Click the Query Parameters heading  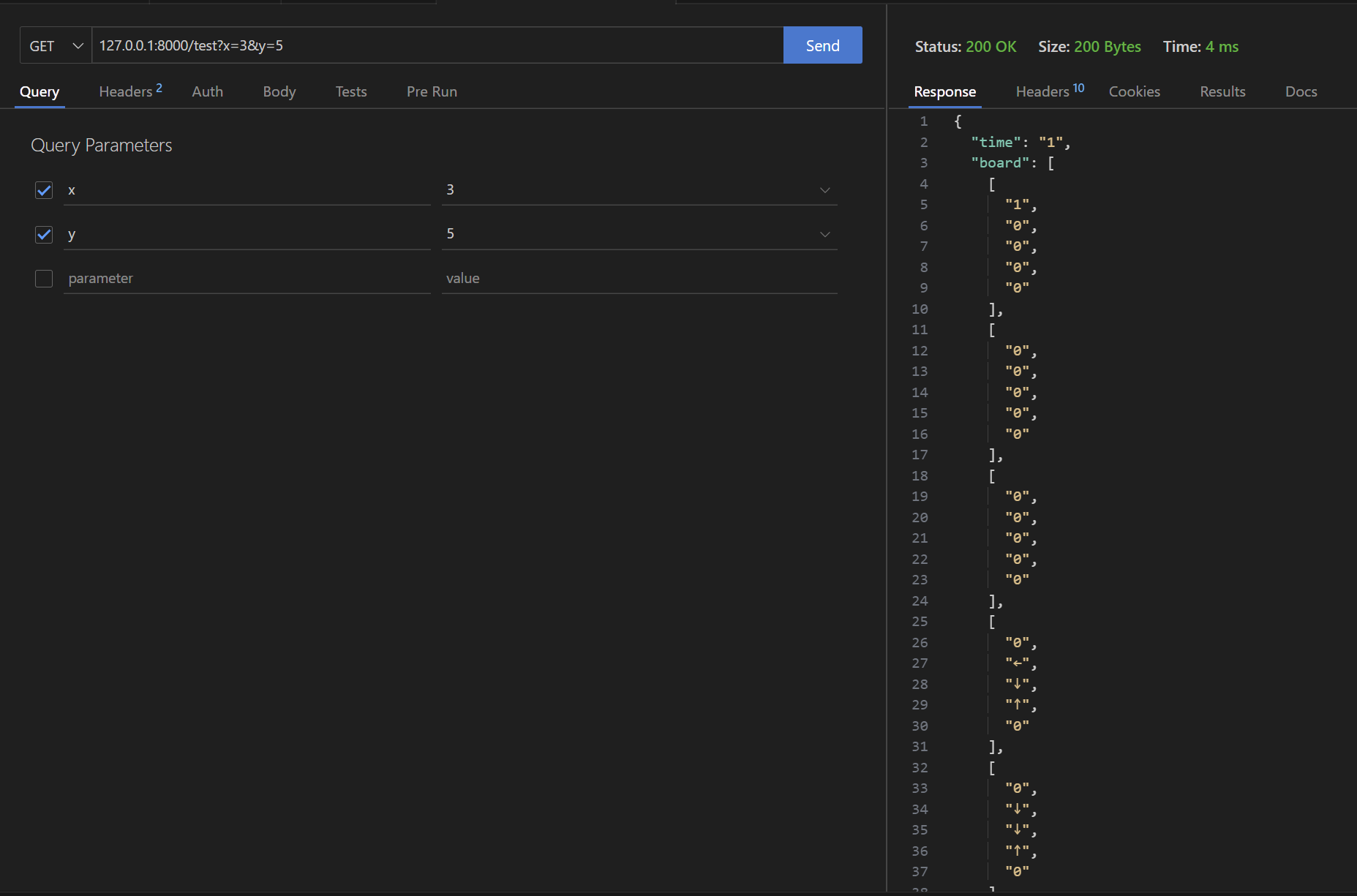[102, 146]
